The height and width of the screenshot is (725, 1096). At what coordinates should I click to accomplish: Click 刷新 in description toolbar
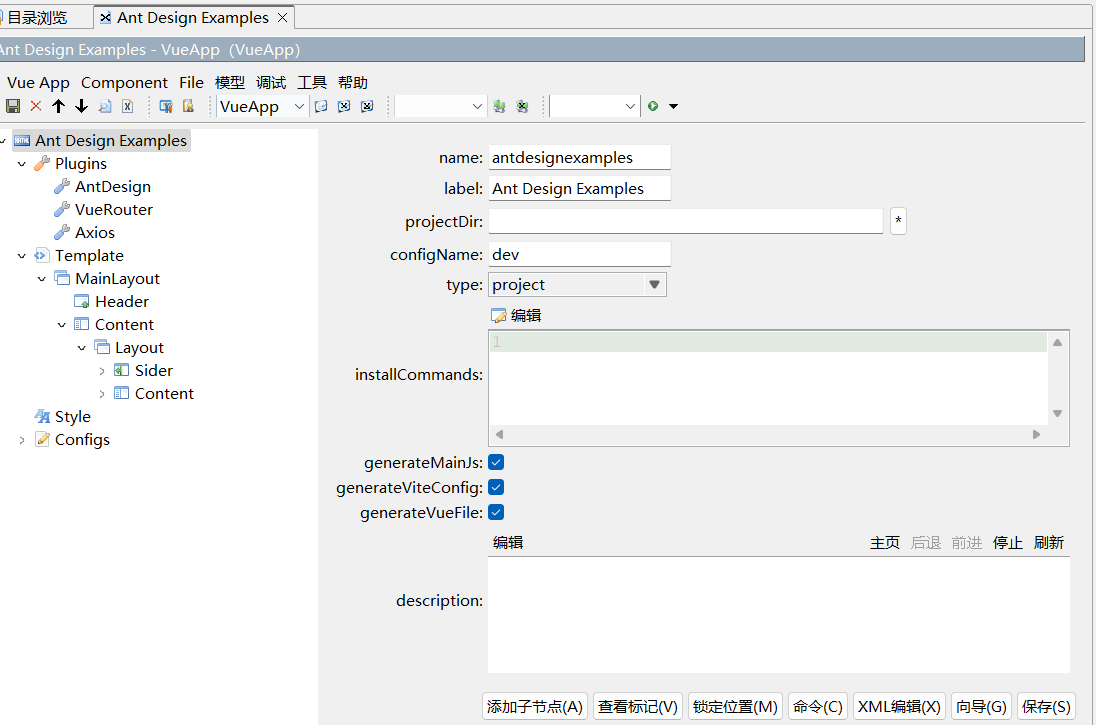[1049, 543]
